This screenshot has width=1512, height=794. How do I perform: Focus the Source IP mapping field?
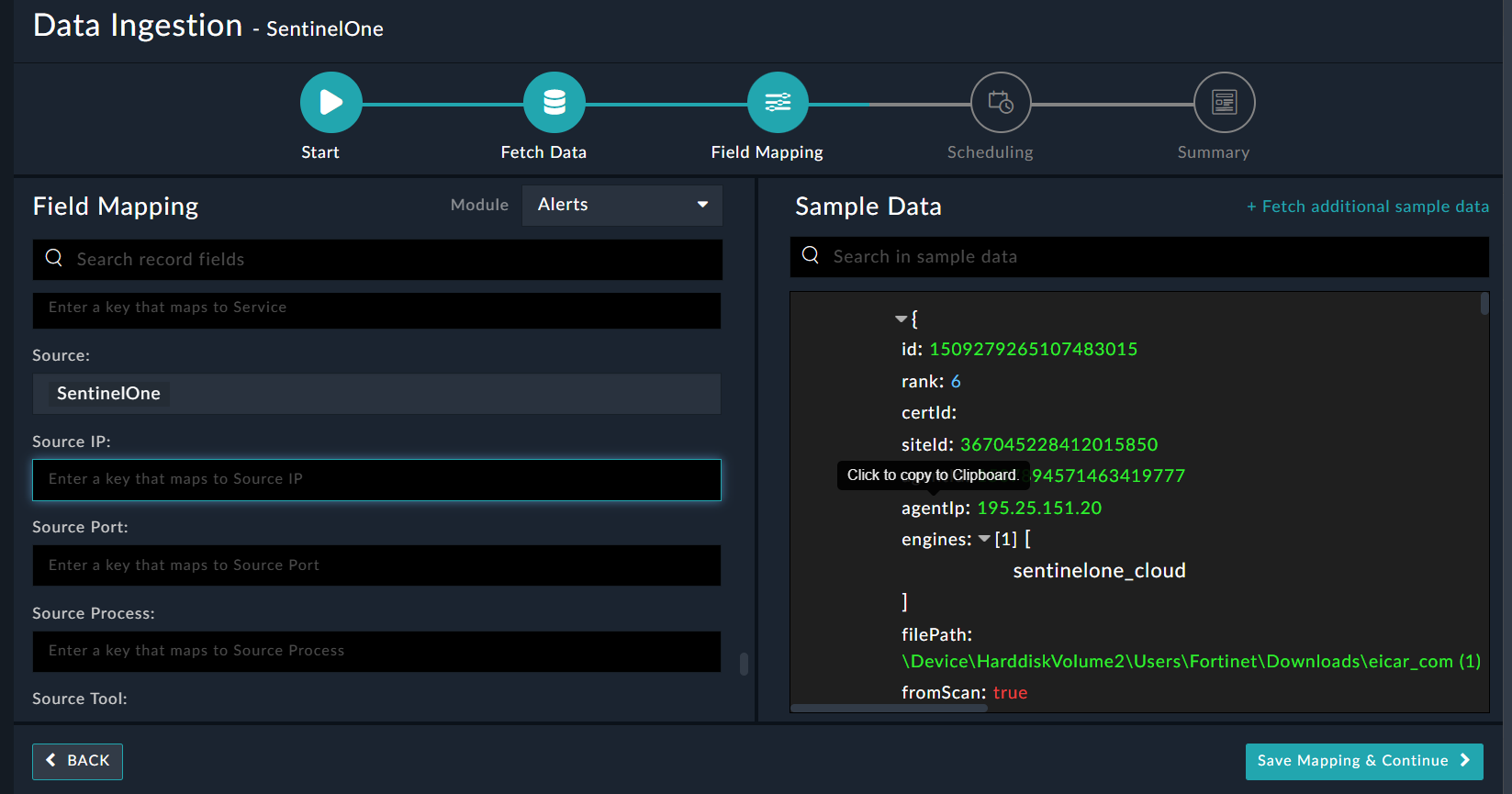tap(376, 479)
